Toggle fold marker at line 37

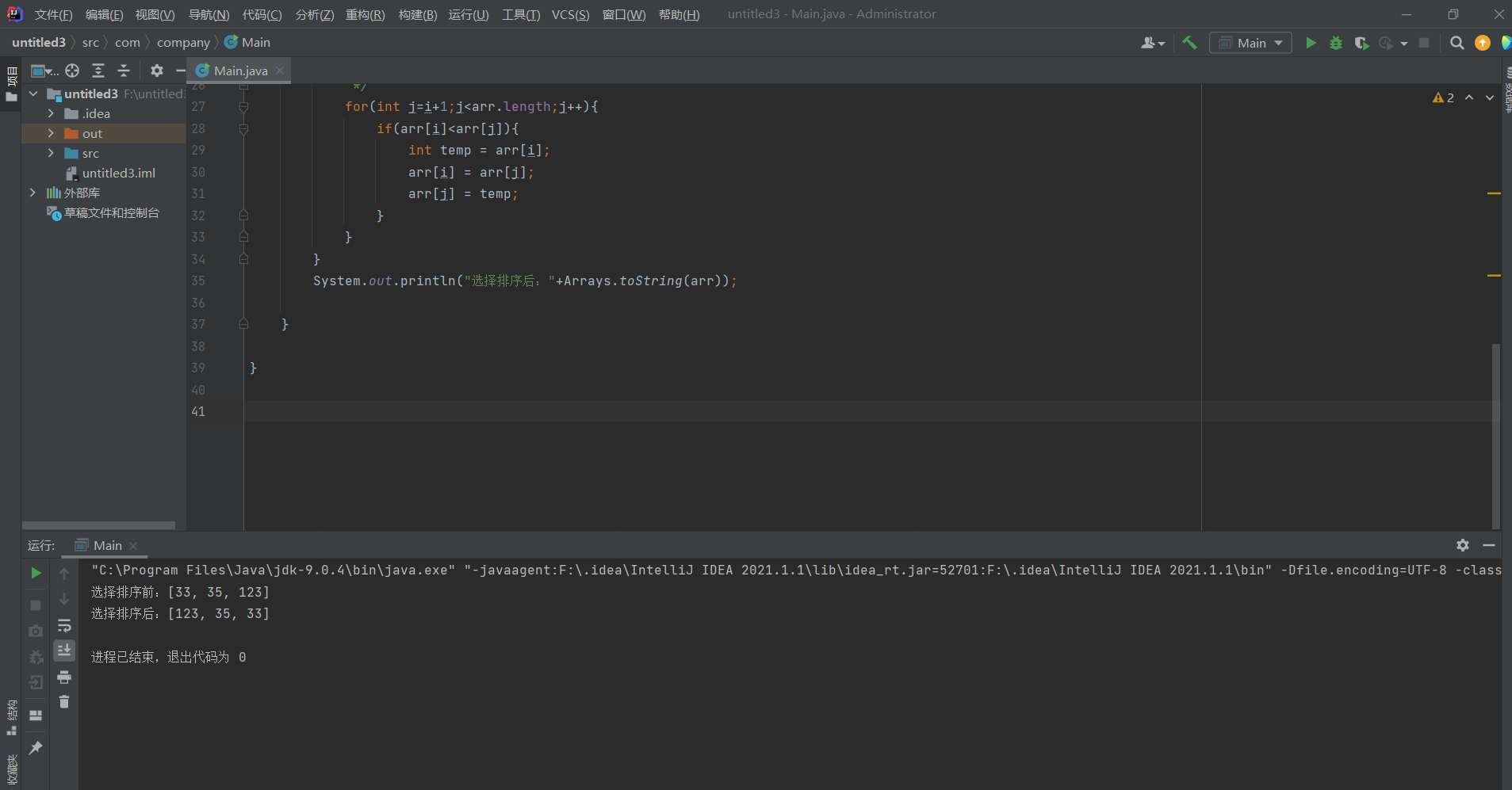point(243,324)
